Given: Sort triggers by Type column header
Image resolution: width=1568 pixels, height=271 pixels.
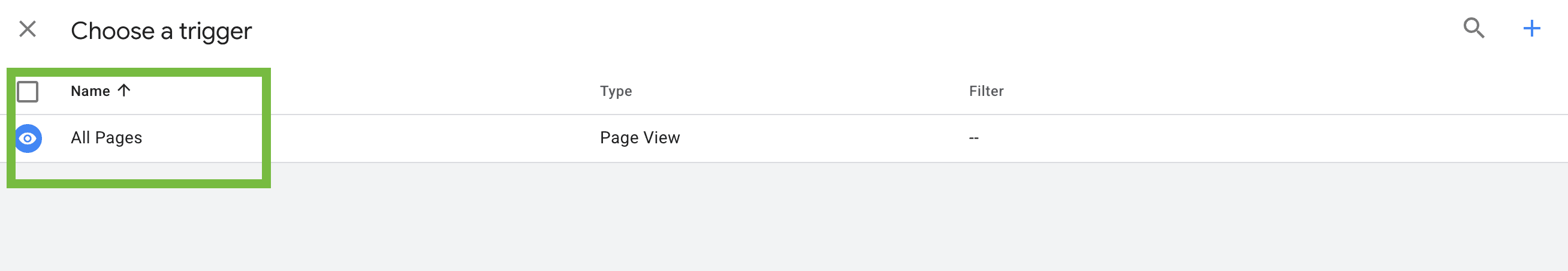Looking at the screenshot, I should (x=616, y=91).
